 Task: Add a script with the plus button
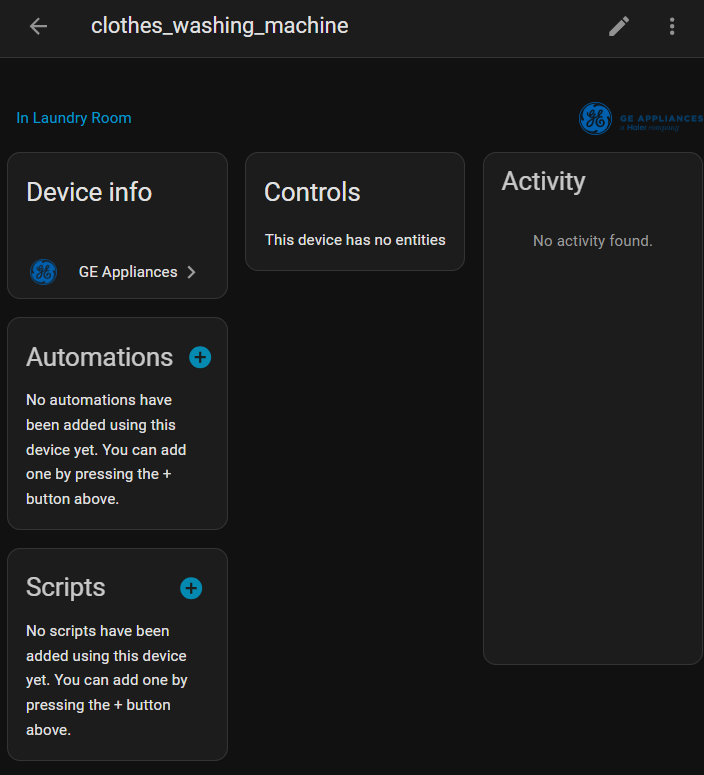coord(191,588)
